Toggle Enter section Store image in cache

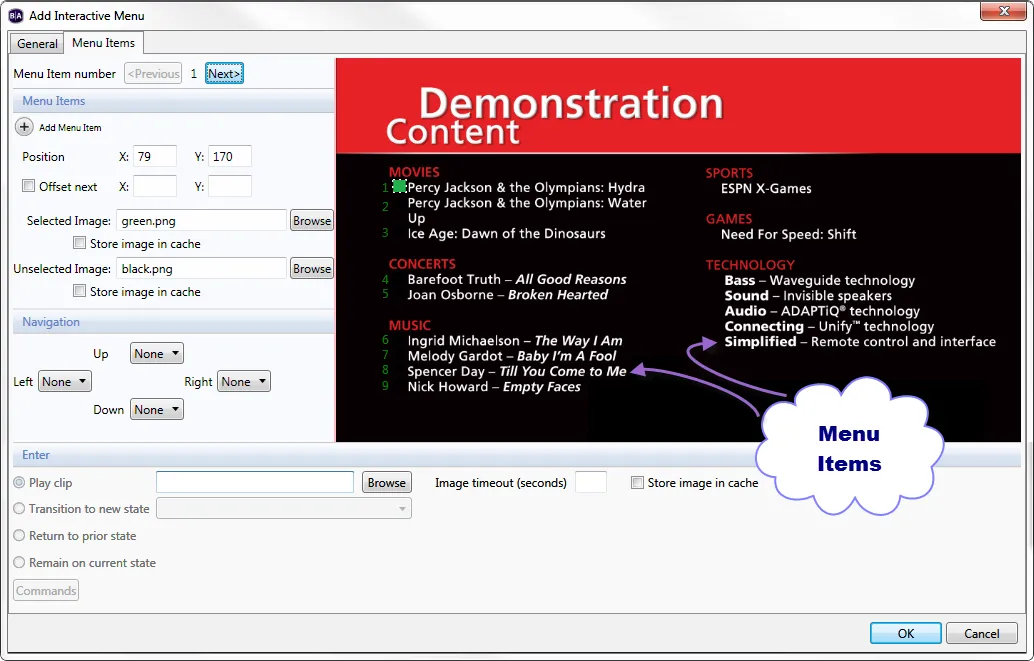pyautogui.click(x=637, y=482)
